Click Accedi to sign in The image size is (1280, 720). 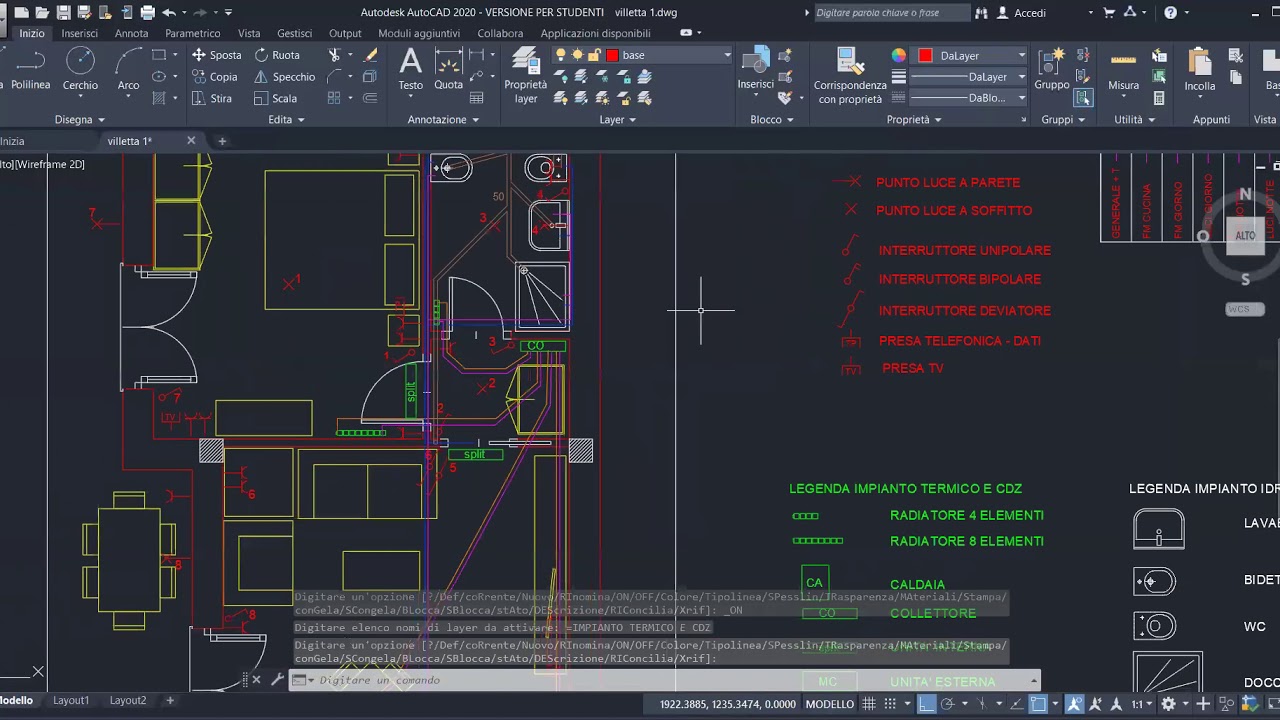(x=1029, y=13)
